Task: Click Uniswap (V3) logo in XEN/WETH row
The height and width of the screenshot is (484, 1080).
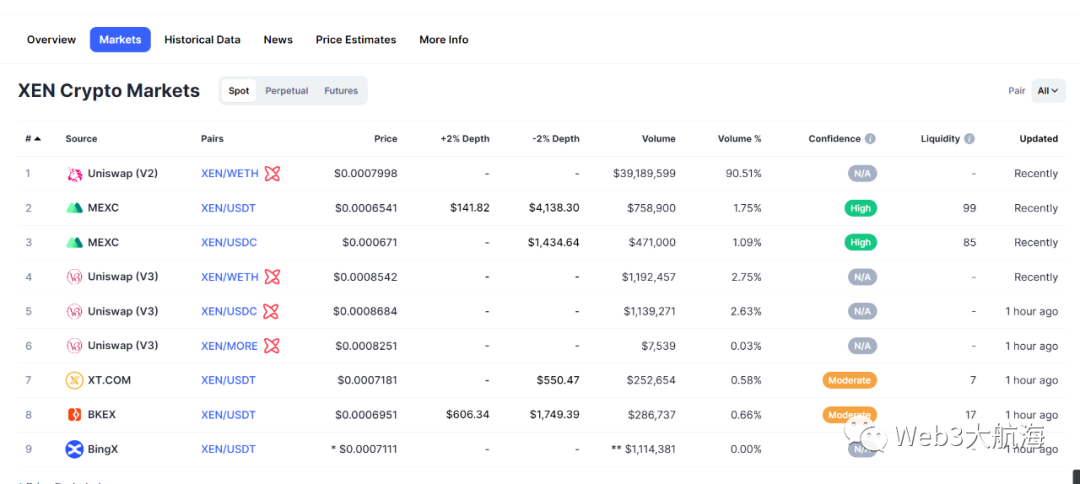Action: (x=74, y=277)
